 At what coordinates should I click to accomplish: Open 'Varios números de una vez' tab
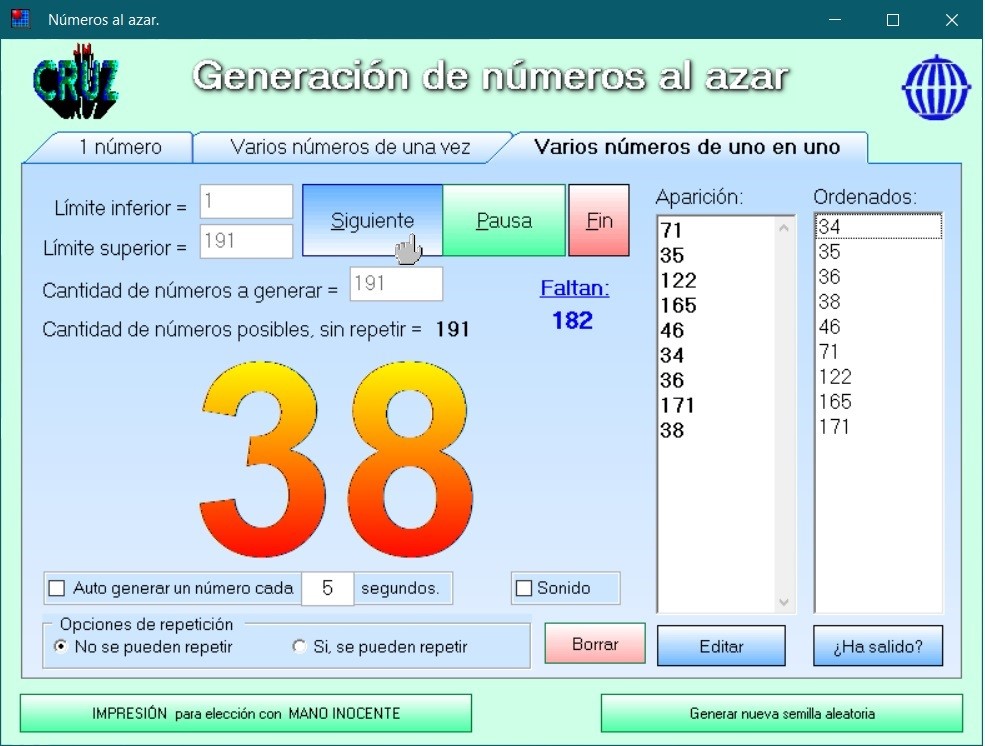[x=350, y=147]
